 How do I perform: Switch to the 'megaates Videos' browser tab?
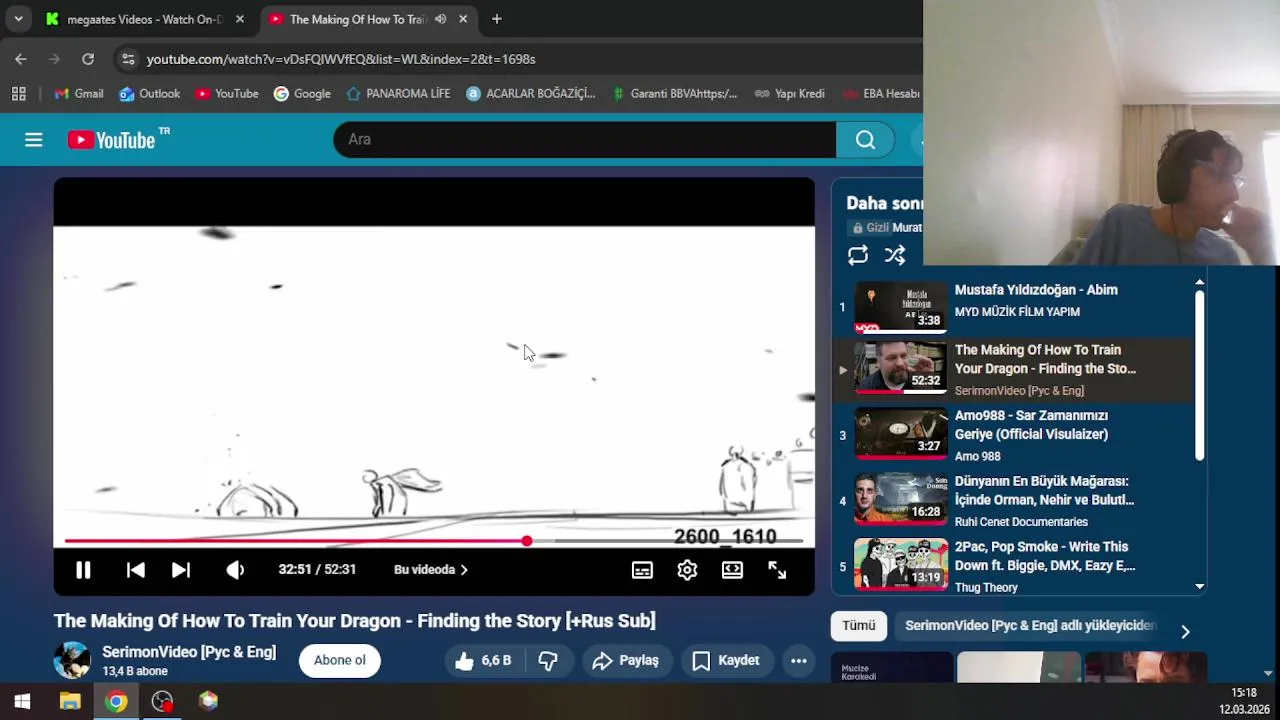[145, 19]
